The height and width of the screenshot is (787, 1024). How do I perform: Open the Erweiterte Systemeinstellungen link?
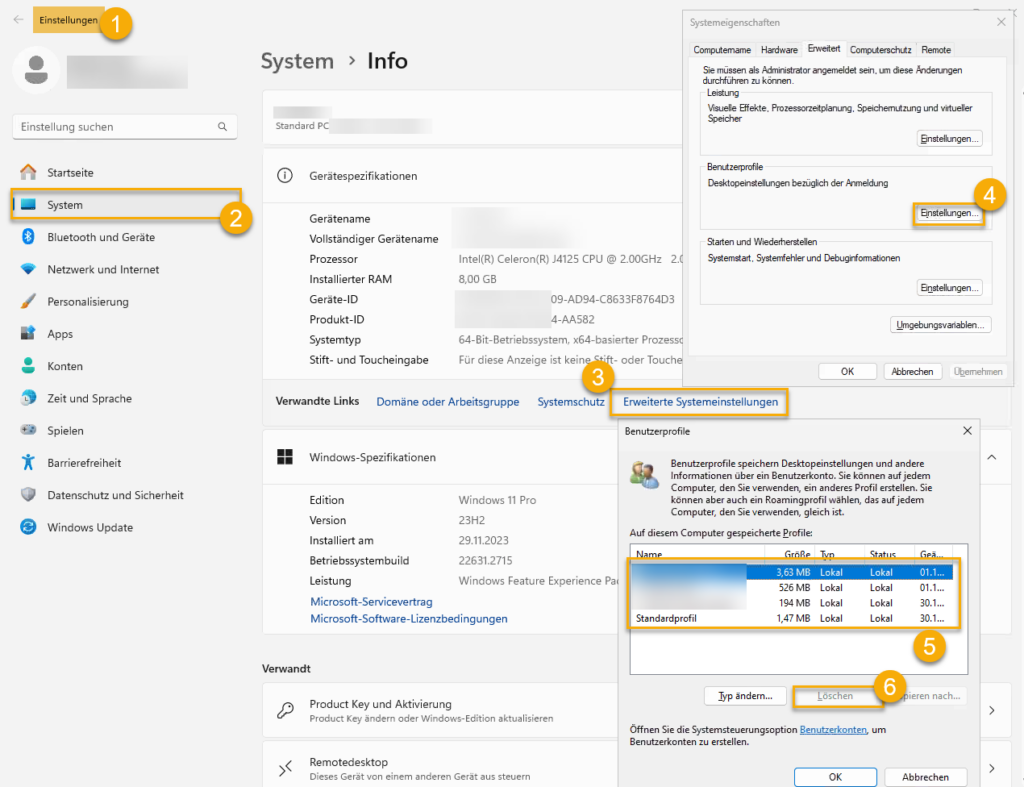(x=700, y=402)
